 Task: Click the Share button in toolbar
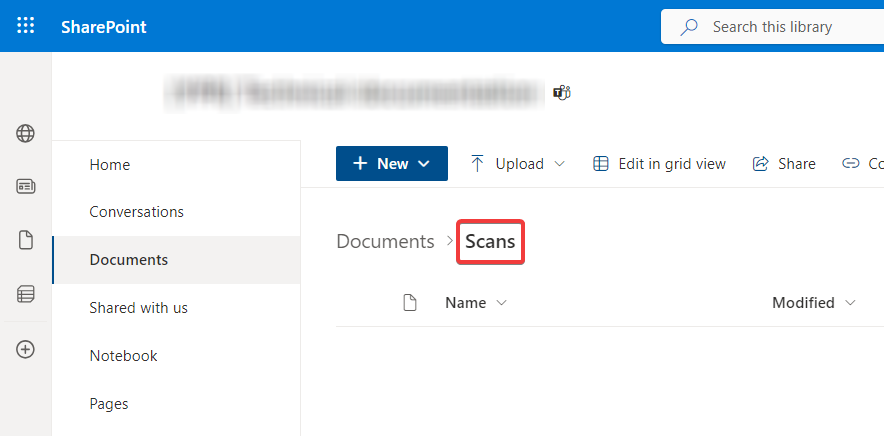pyautogui.click(x=784, y=164)
